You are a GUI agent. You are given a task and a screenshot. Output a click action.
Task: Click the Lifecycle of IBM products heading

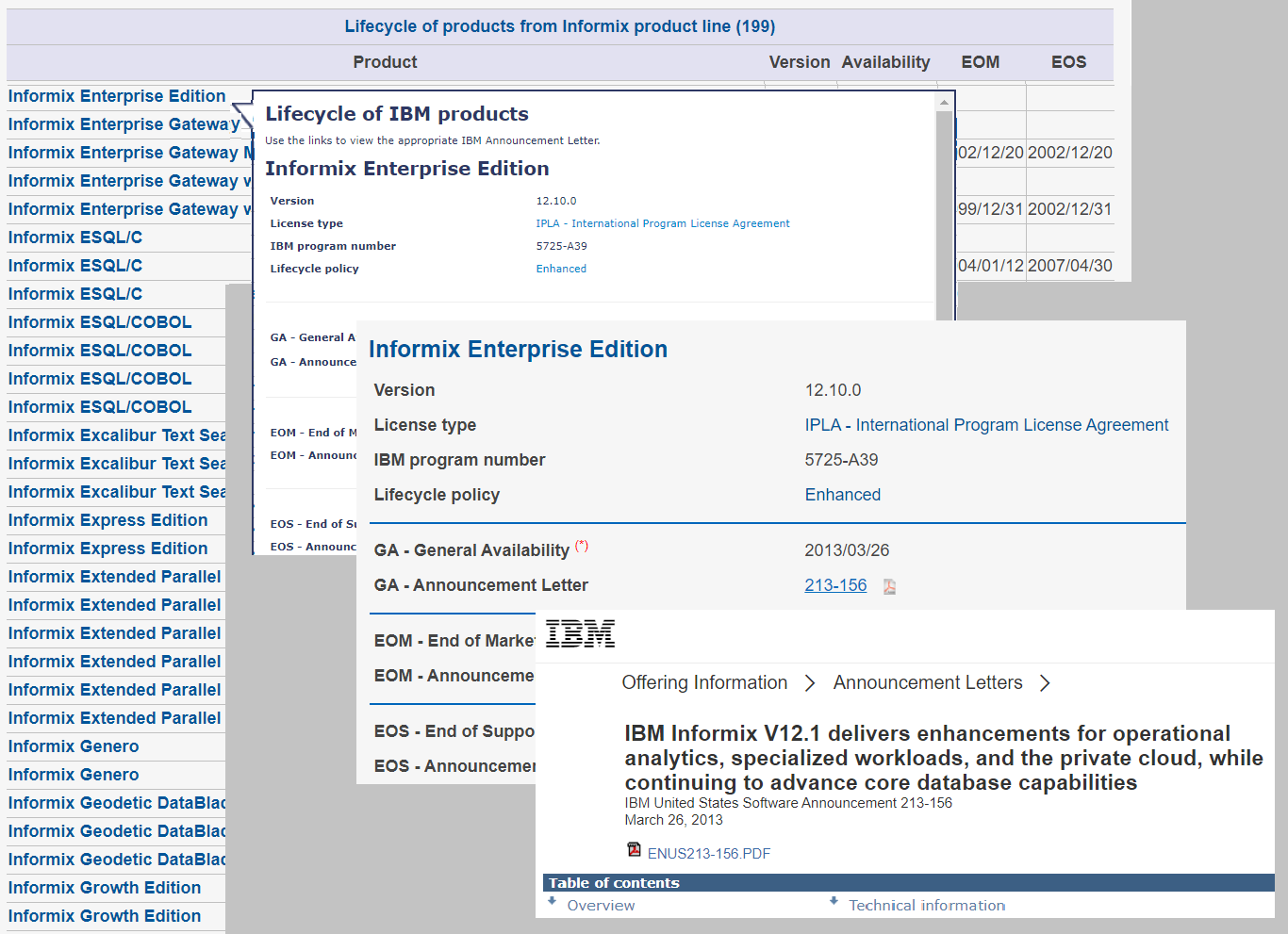(x=397, y=114)
